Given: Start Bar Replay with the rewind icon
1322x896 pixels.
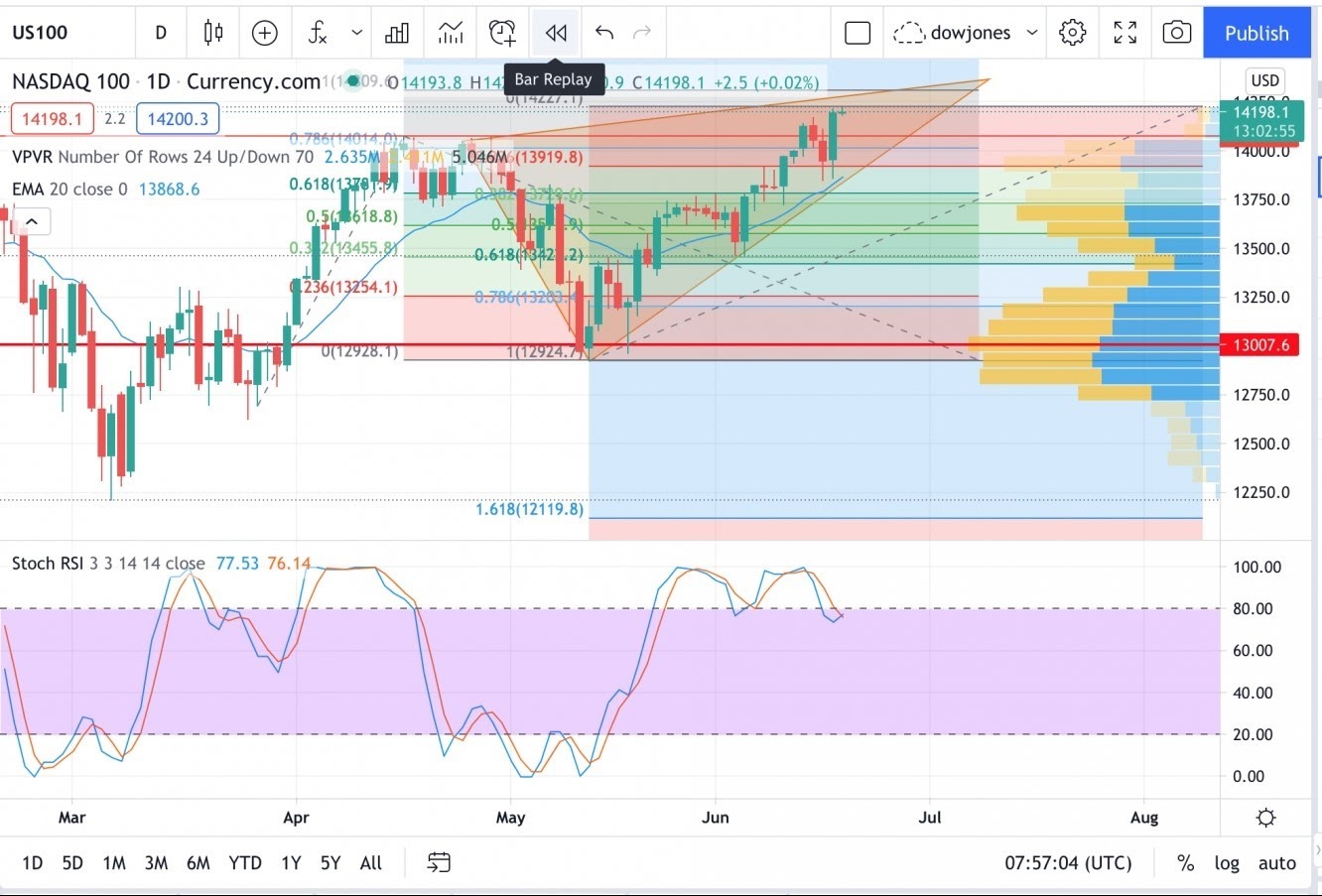Looking at the screenshot, I should click(556, 33).
